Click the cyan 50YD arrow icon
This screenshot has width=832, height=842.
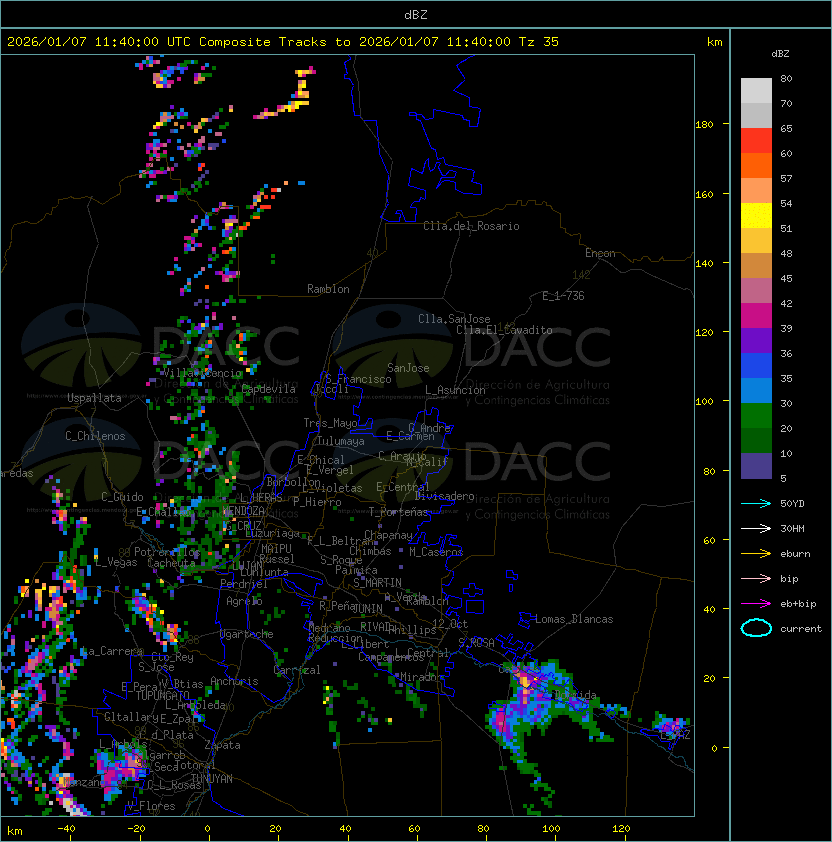[756, 503]
